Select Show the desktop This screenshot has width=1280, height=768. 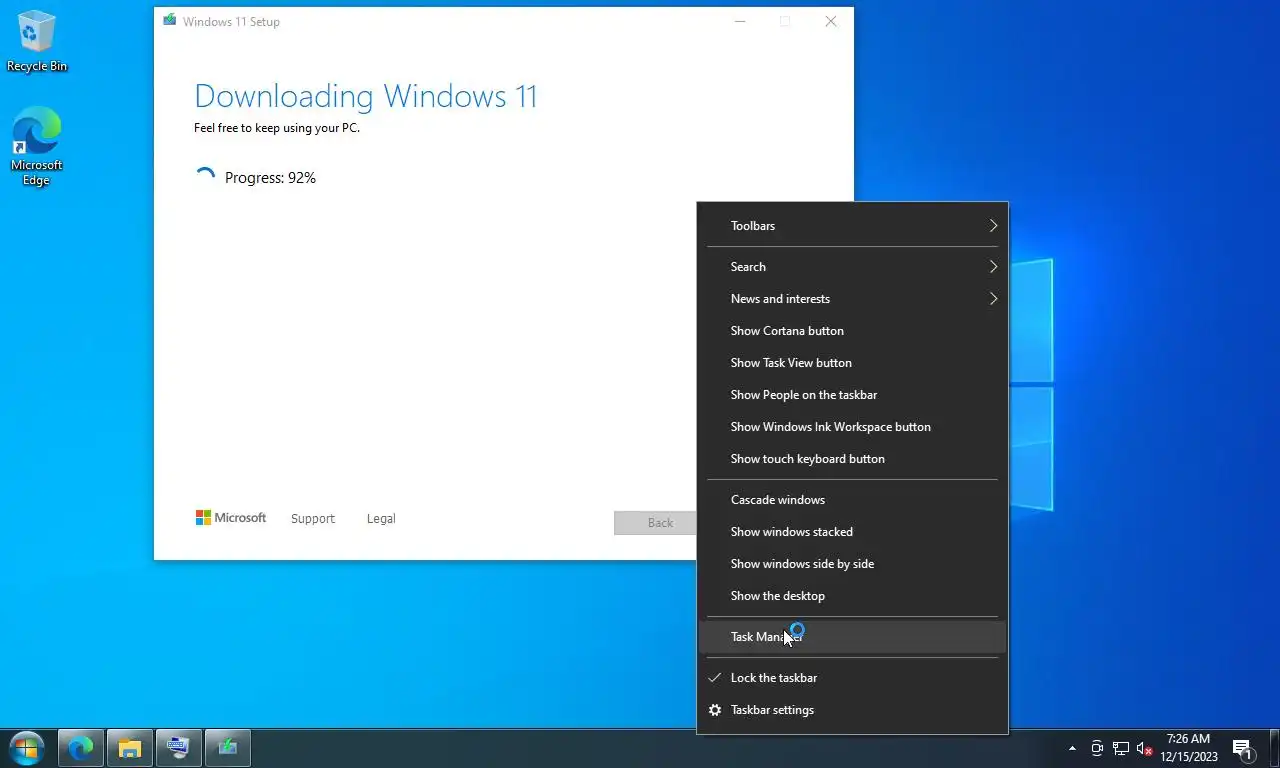tap(852, 596)
